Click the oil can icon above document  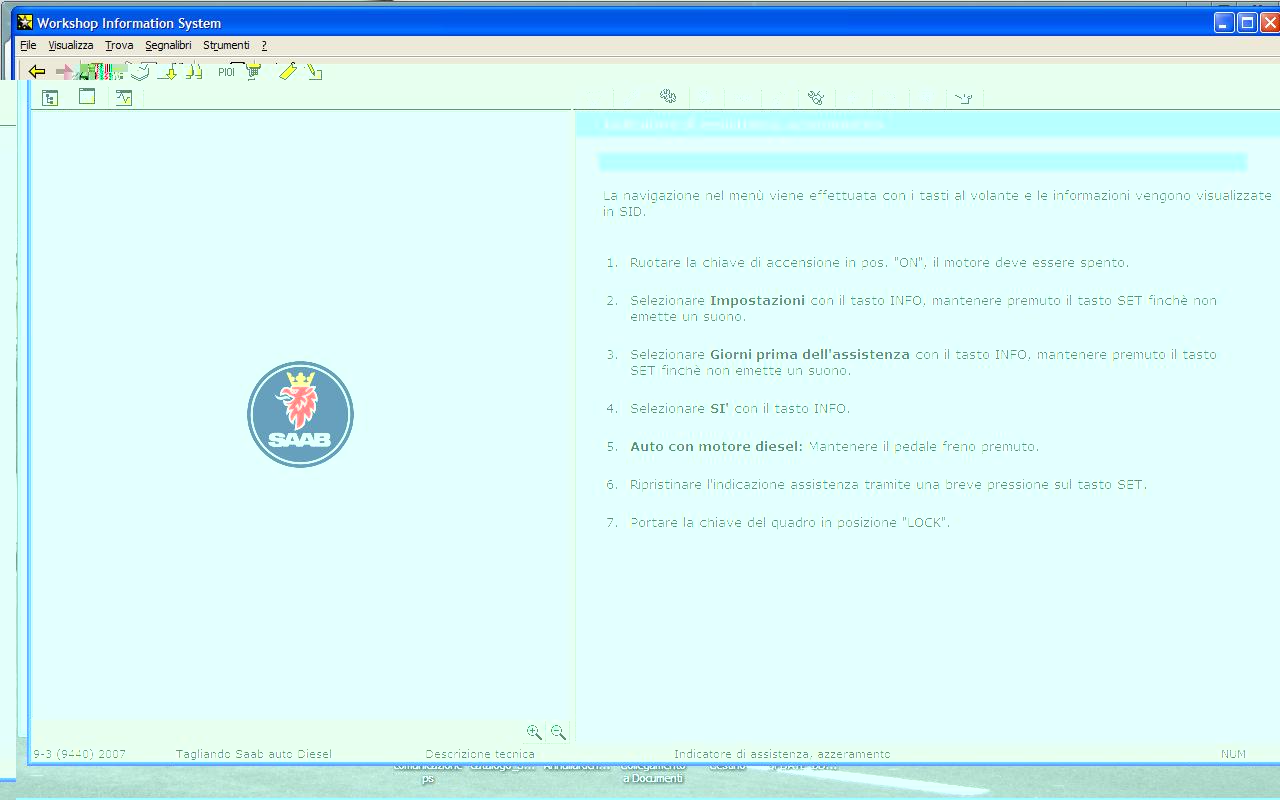[x=963, y=97]
